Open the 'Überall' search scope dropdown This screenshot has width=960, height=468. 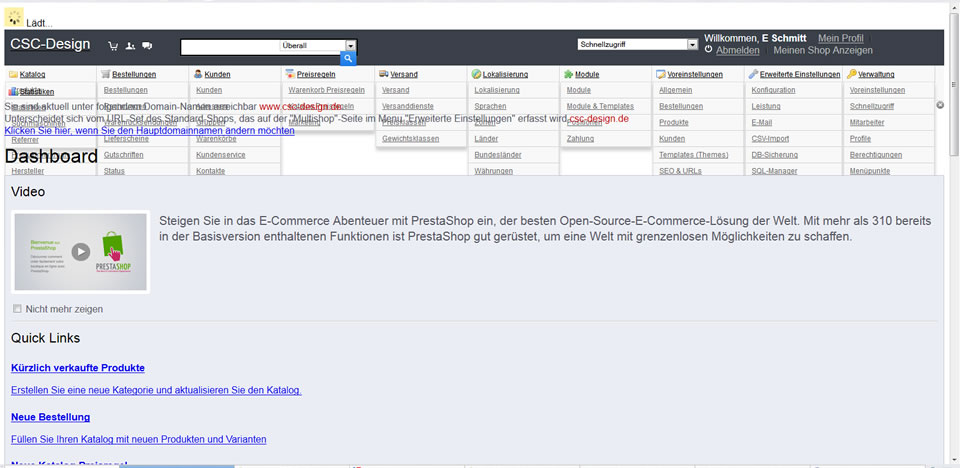point(318,45)
